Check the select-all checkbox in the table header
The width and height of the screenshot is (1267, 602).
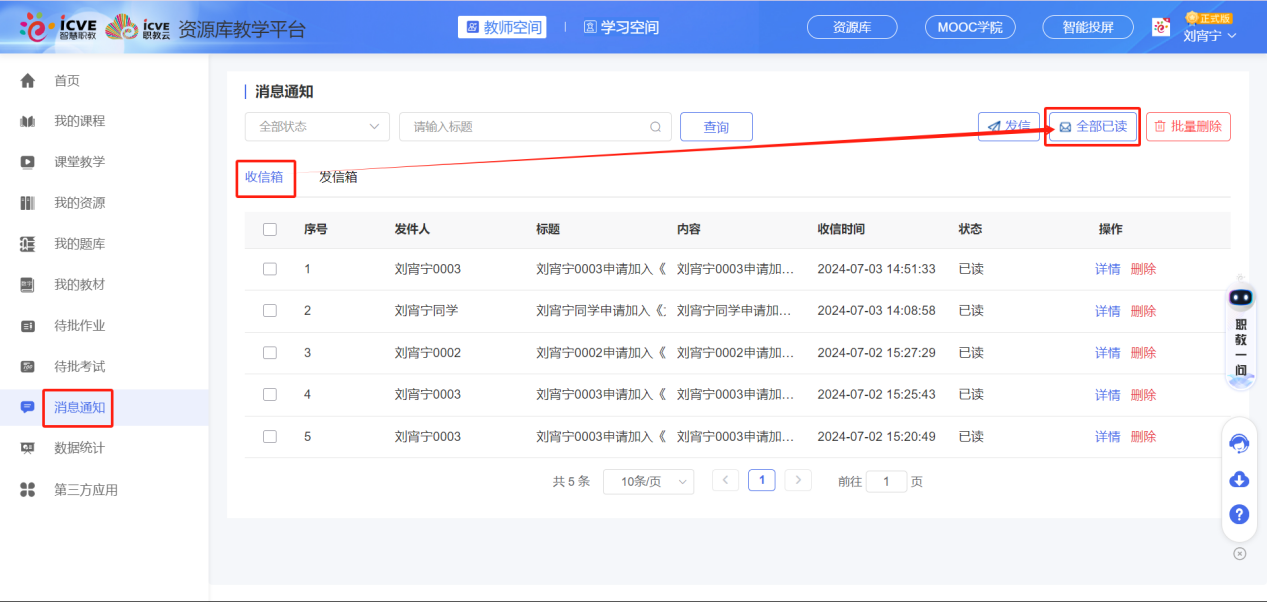(268, 229)
